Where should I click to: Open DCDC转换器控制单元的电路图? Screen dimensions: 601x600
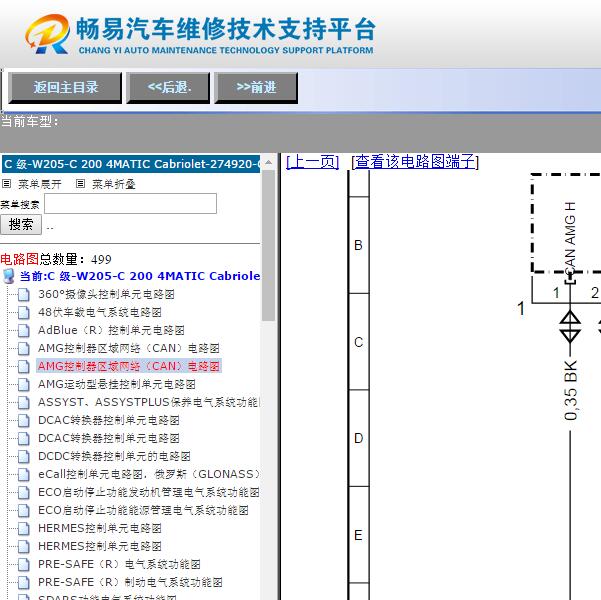click(114, 456)
